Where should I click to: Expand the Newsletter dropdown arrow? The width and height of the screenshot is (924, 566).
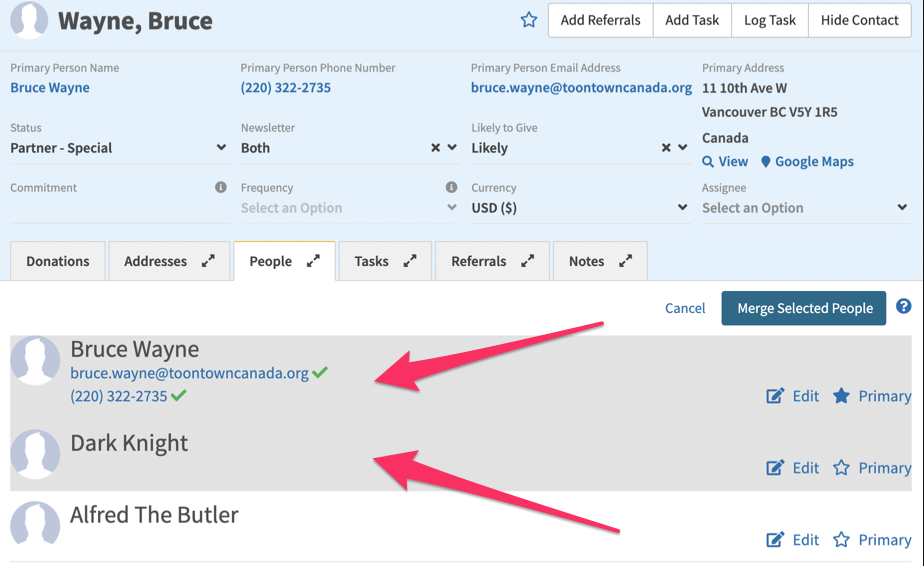[x=452, y=147]
